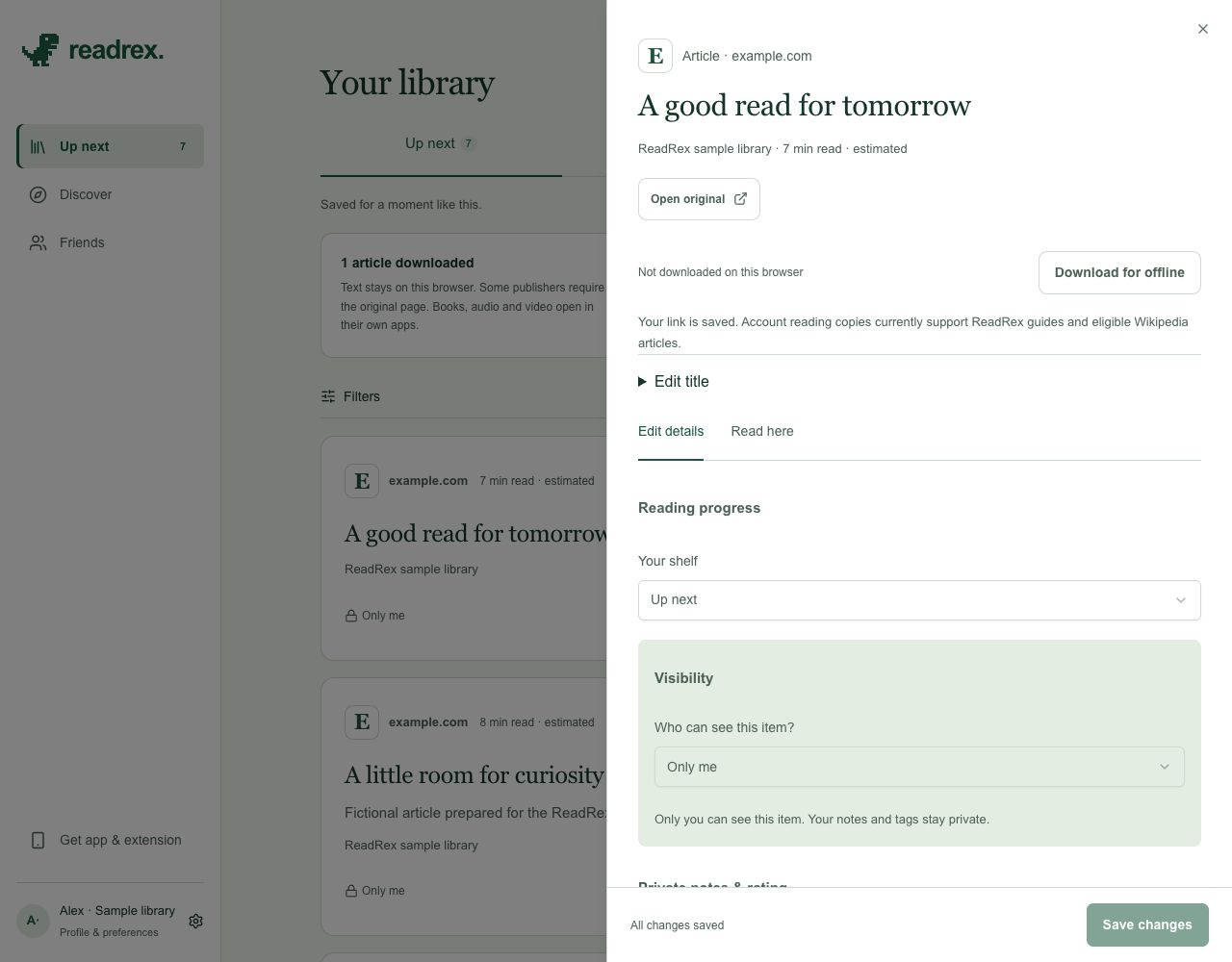Click '1 article downloaded' heading
Viewport: 1232px width, 962px height.
(407, 263)
